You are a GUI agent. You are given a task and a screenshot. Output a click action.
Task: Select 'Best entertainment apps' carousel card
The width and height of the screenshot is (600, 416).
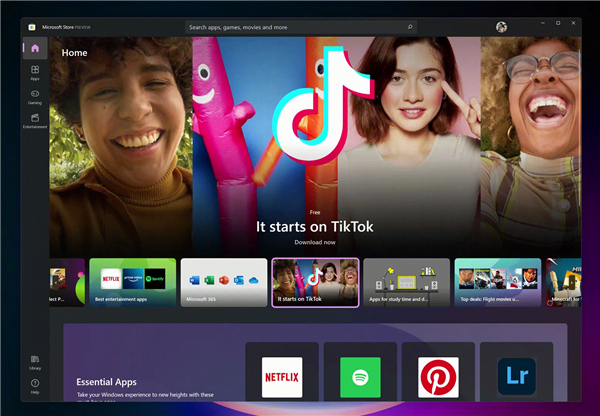132,282
